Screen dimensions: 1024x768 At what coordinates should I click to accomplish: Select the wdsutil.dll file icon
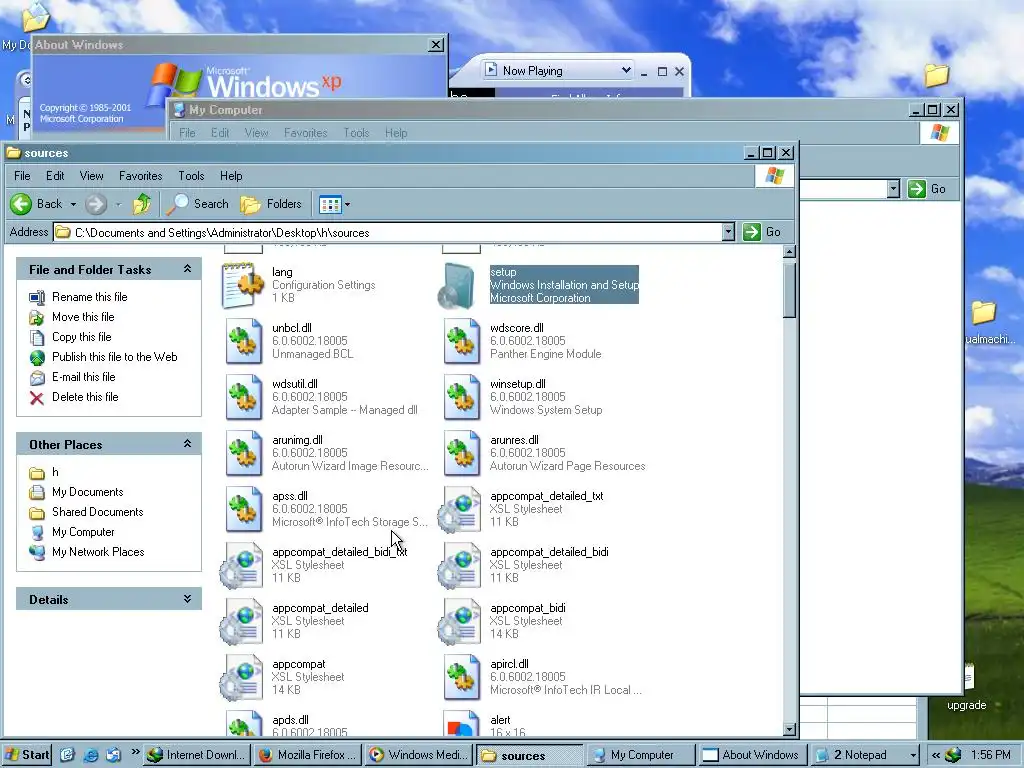click(243, 397)
